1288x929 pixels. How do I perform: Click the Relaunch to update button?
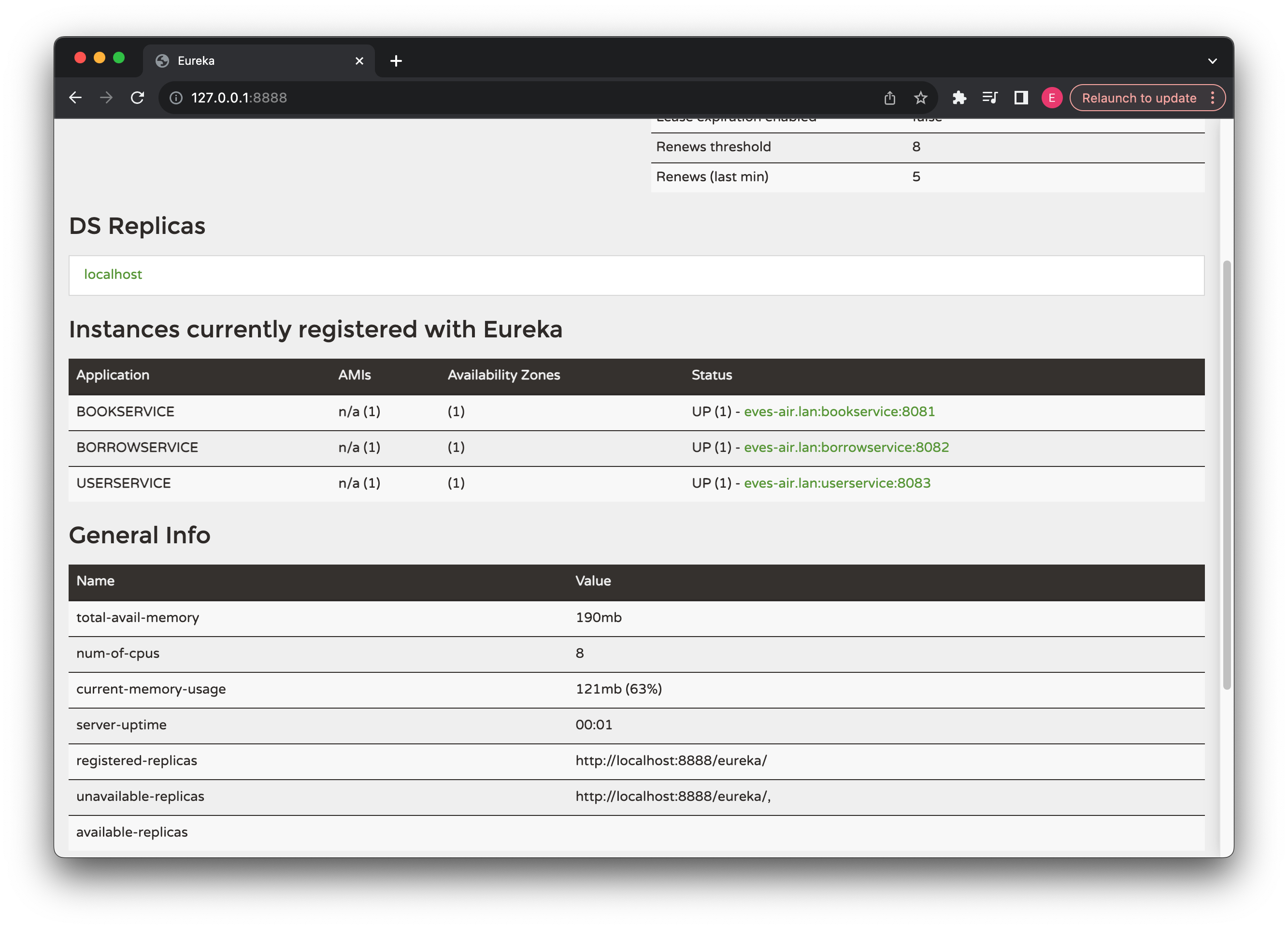(1138, 97)
